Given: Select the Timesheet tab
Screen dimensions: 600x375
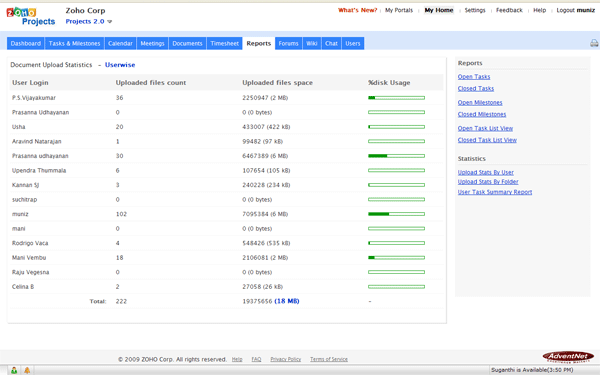Looking at the screenshot, I should pyautogui.click(x=225, y=43).
